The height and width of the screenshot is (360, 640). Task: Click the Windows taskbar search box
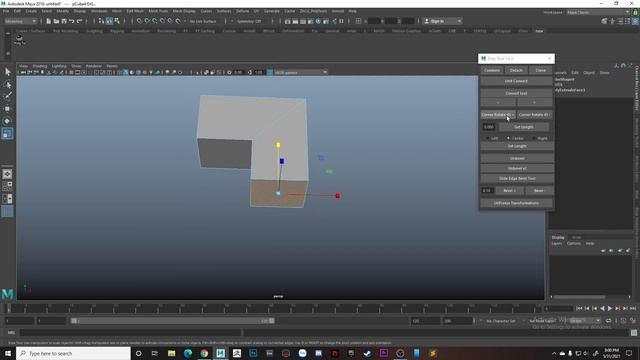(x=73, y=353)
